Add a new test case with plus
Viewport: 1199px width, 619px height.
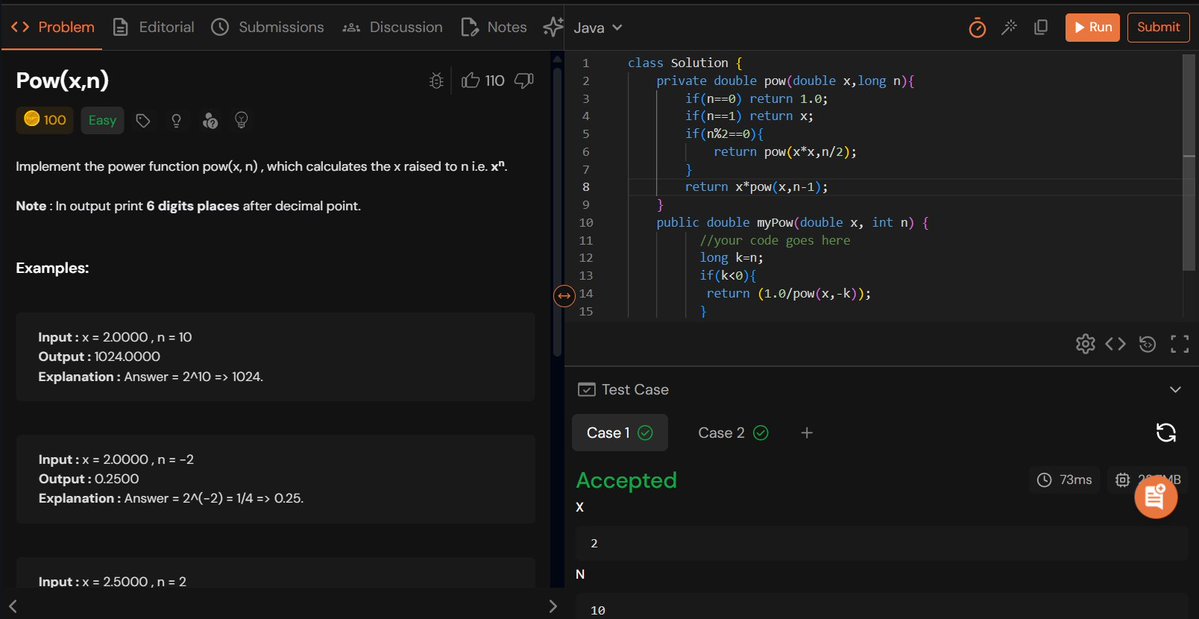pyautogui.click(x=806, y=433)
